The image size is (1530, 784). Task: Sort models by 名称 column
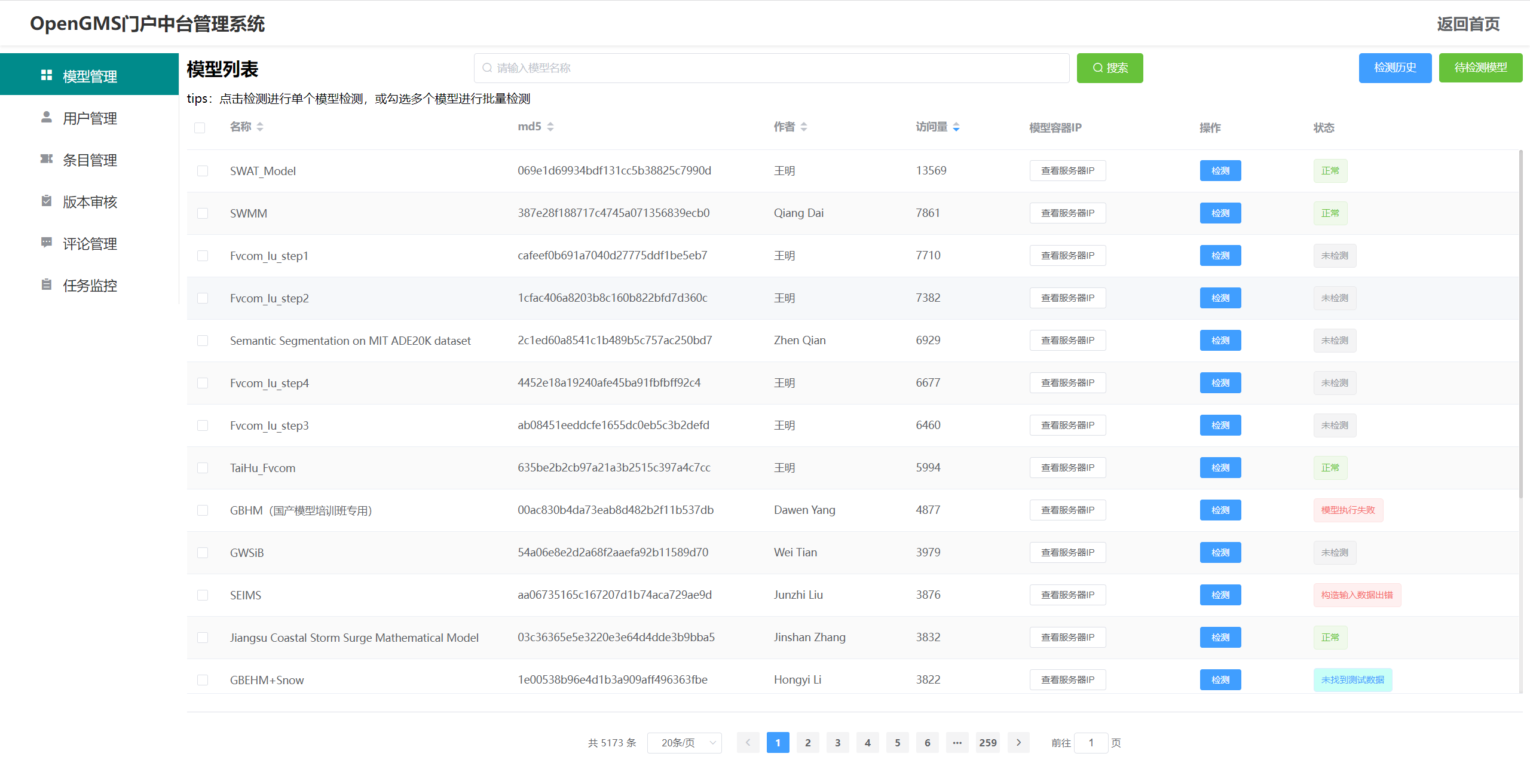(x=261, y=127)
